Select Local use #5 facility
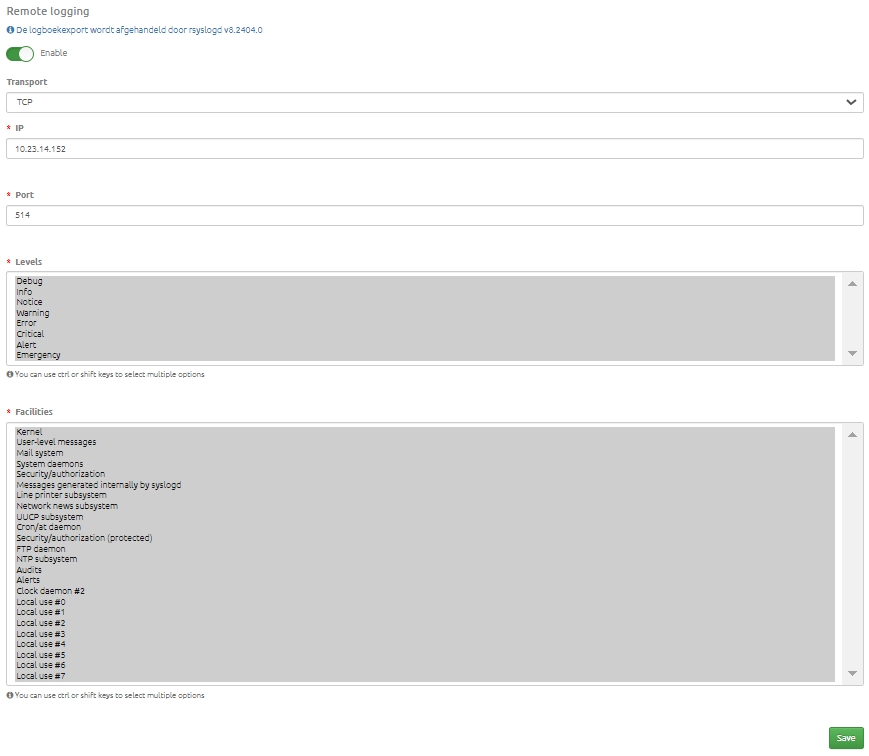 pyautogui.click(x=425, y=655)
